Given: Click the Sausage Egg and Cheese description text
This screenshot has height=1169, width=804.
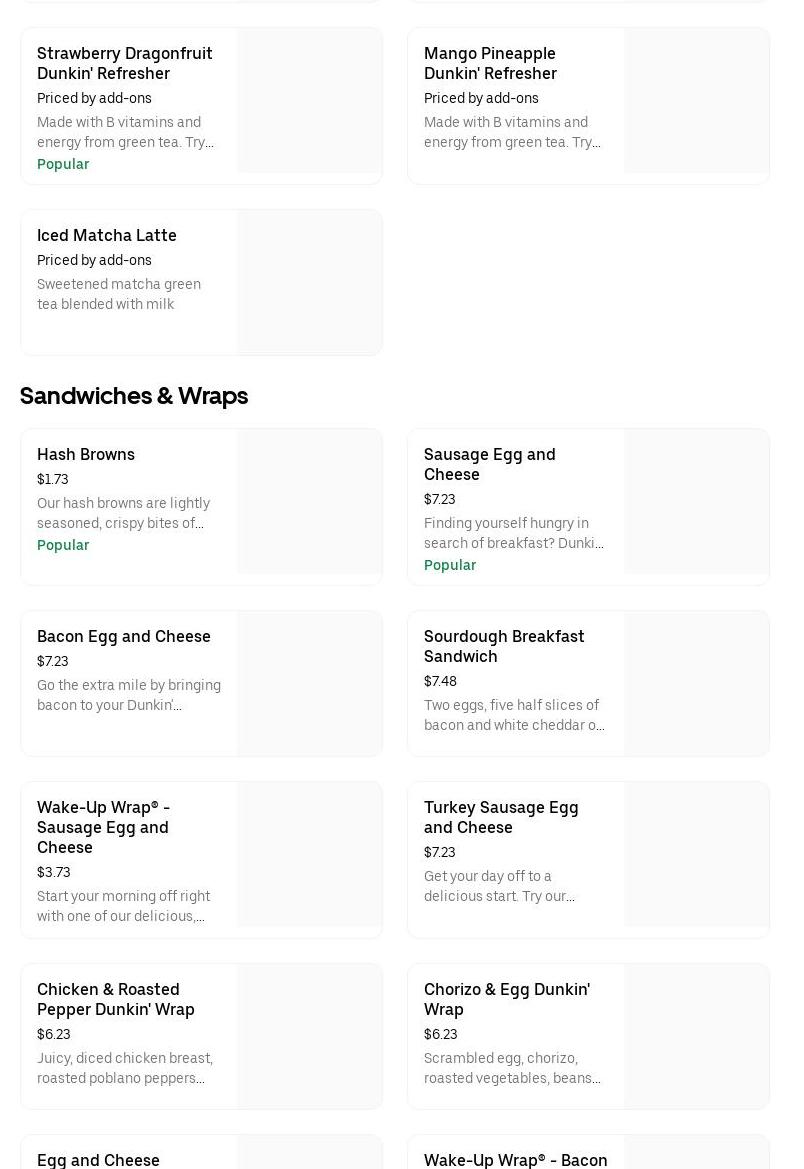Looking at the screenshot, I should (x=513, y=533).
